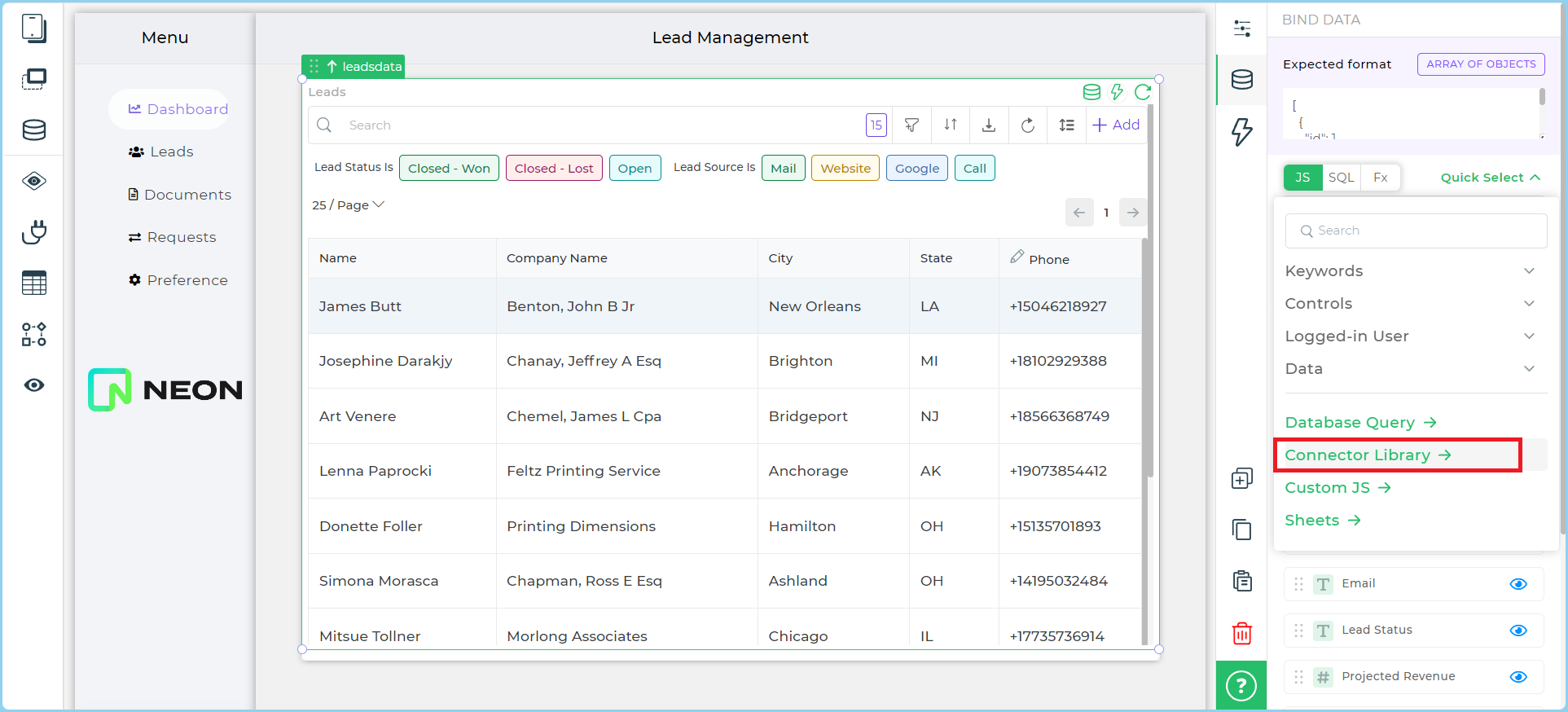Open the 25 / Page dropdown
The height and width of the screenshot is (712, 1568).
point(348,205)
